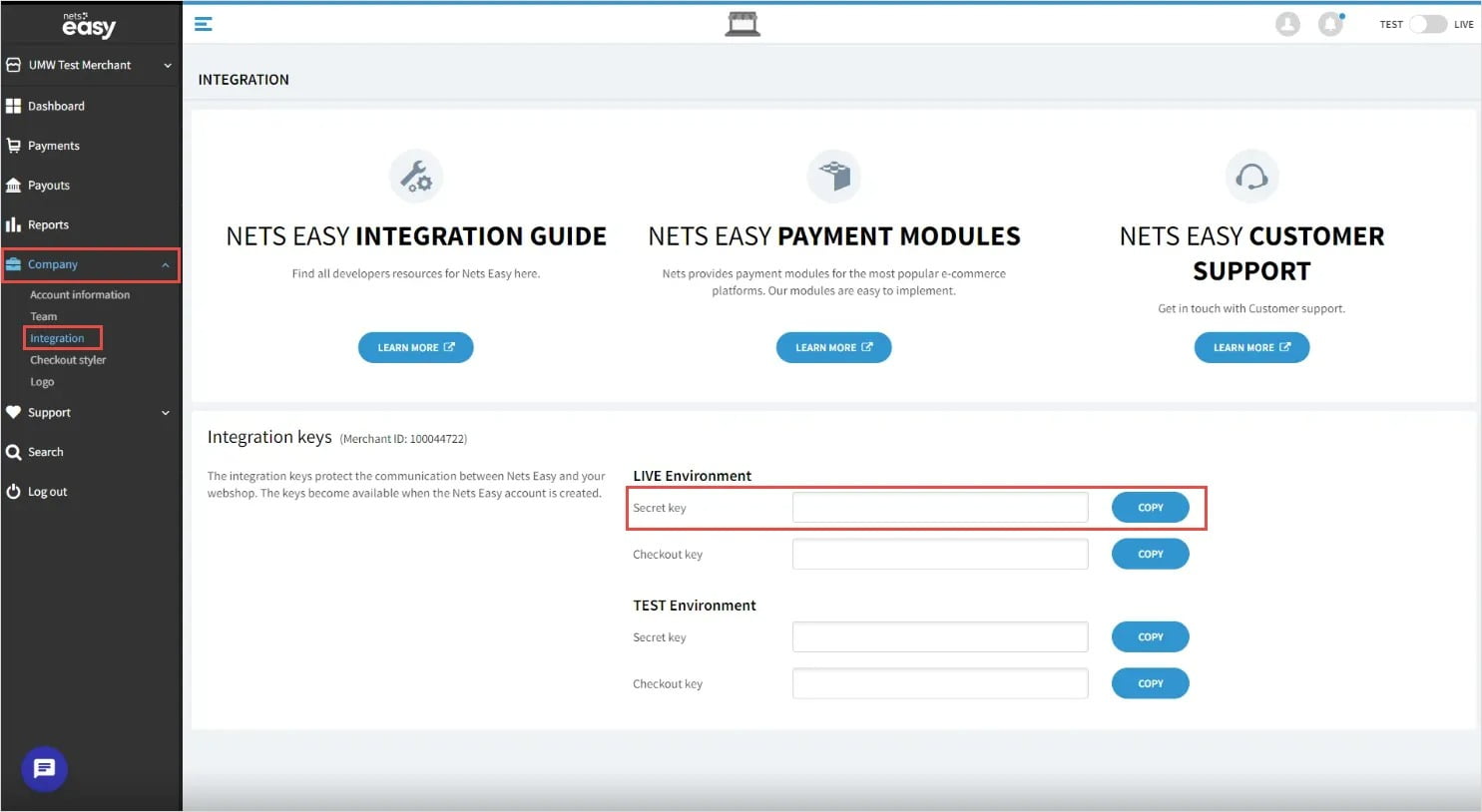Go to Payments in the sidebar
The image size is (1482, 812).
pyautogui.click(x=54, y=146)
